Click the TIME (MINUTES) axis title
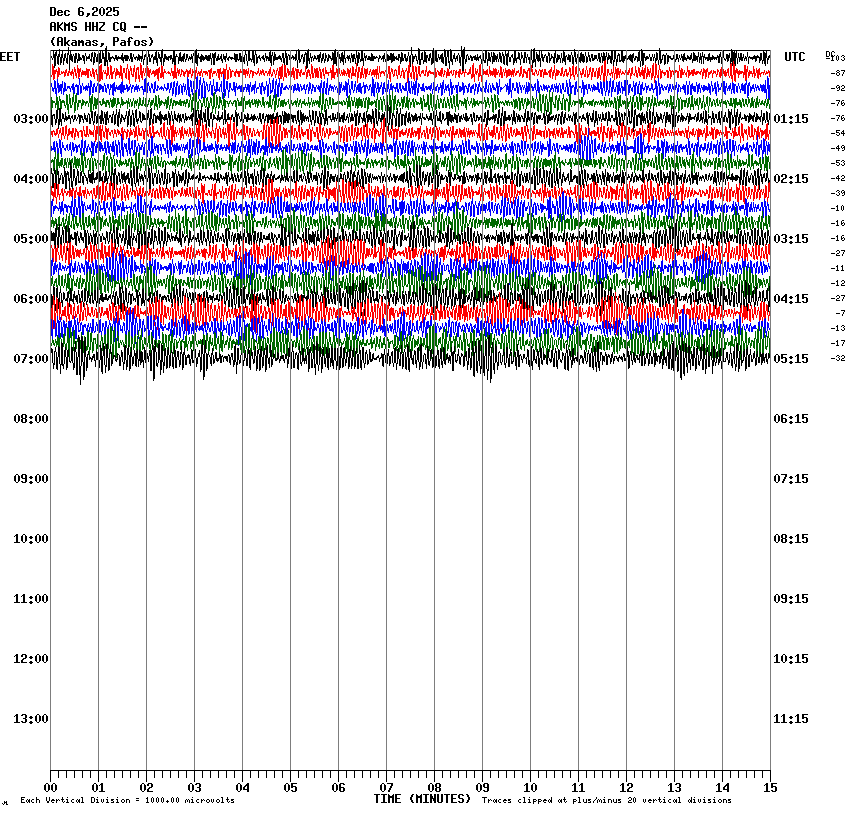The height and width of the screenshot is (814, 850). (x=422, y=799)
